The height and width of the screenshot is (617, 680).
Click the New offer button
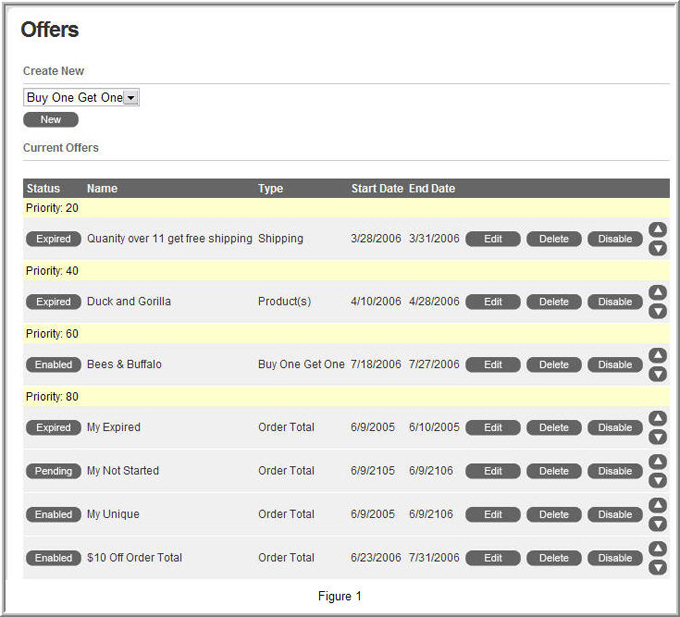[x=51, y=120]
